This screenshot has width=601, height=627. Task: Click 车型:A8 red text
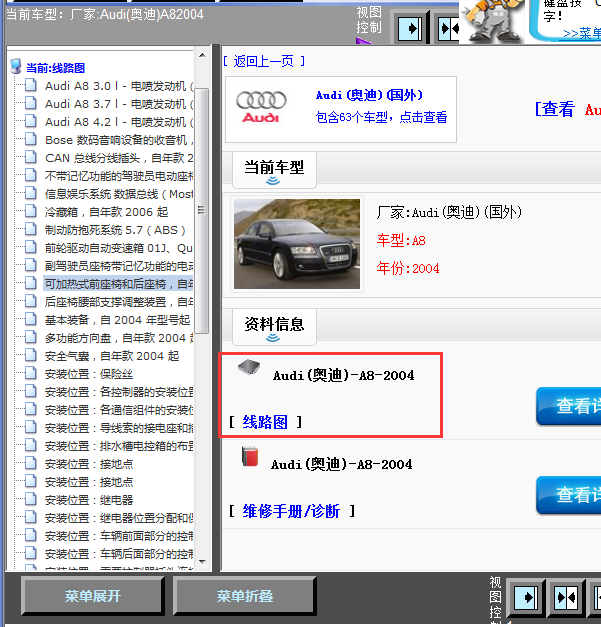coord(401,240)
